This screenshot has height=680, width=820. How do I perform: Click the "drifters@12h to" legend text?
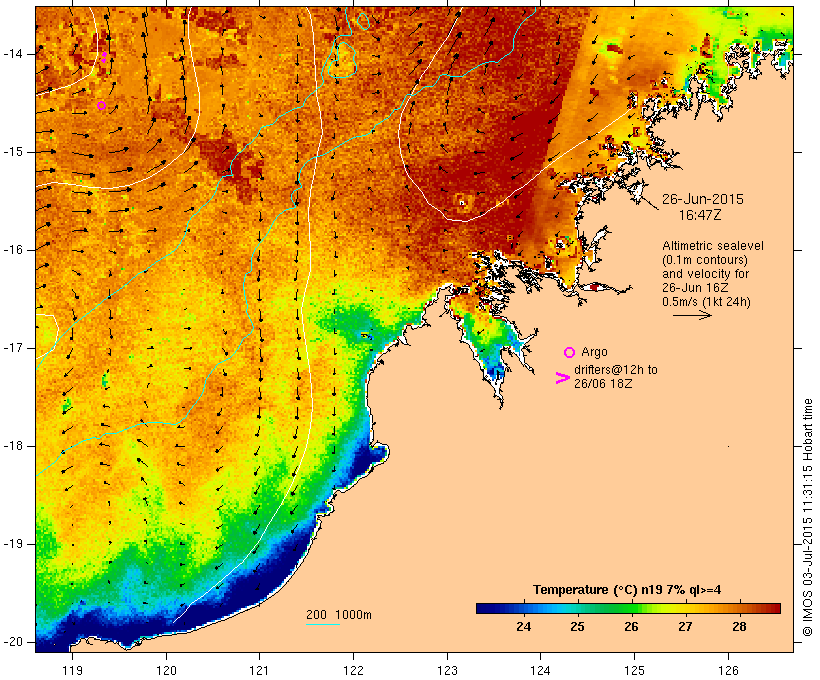[616, 370]
